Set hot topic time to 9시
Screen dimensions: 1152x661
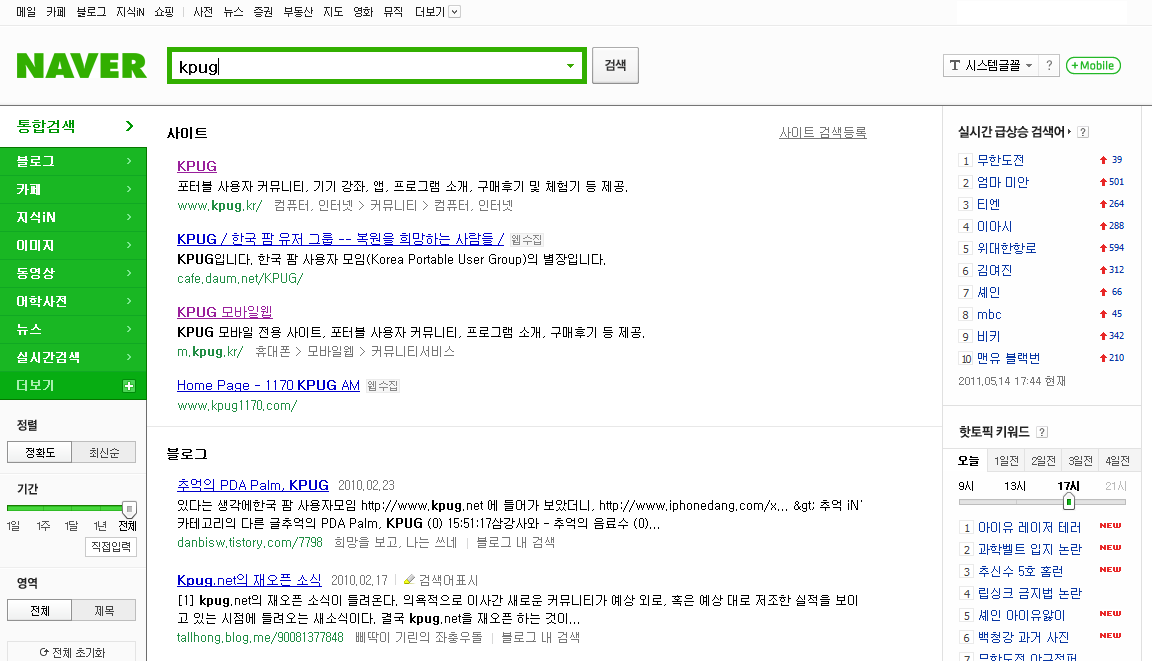click(965, 486)
